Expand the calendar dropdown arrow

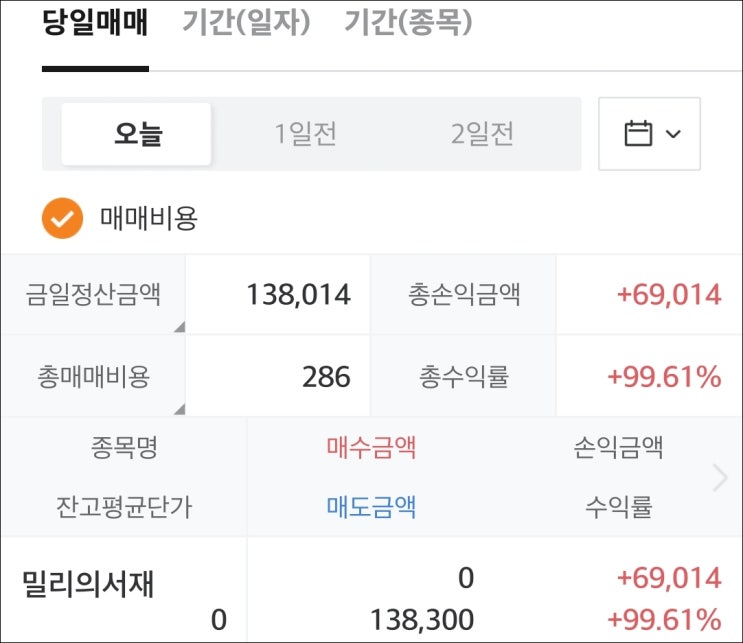tap(673, 134)
